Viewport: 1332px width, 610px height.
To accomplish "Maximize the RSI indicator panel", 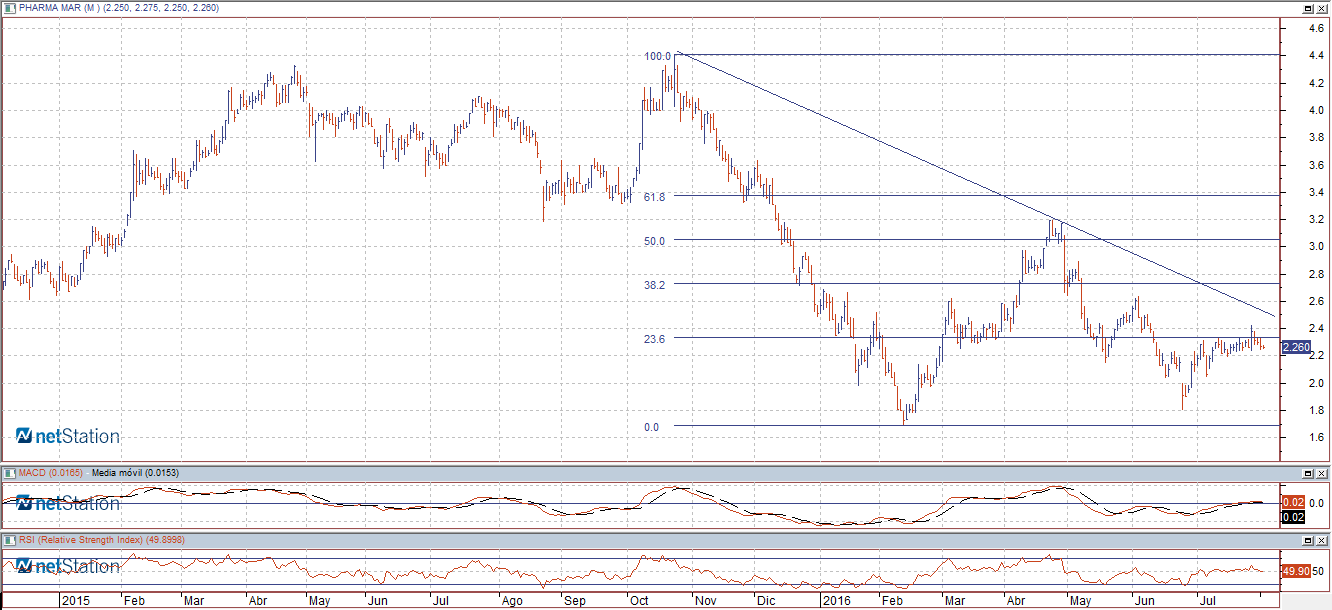I will [x=1307, y=540].
